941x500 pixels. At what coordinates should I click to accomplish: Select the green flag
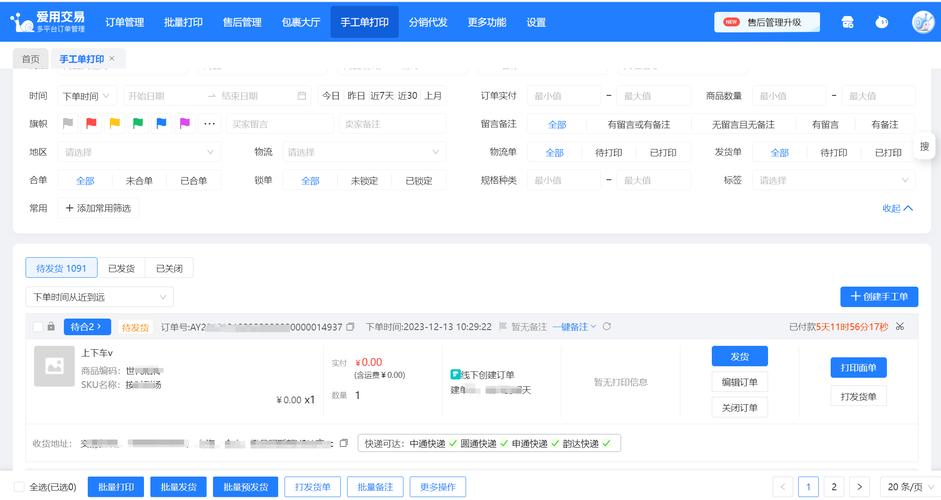coord(138,123)
